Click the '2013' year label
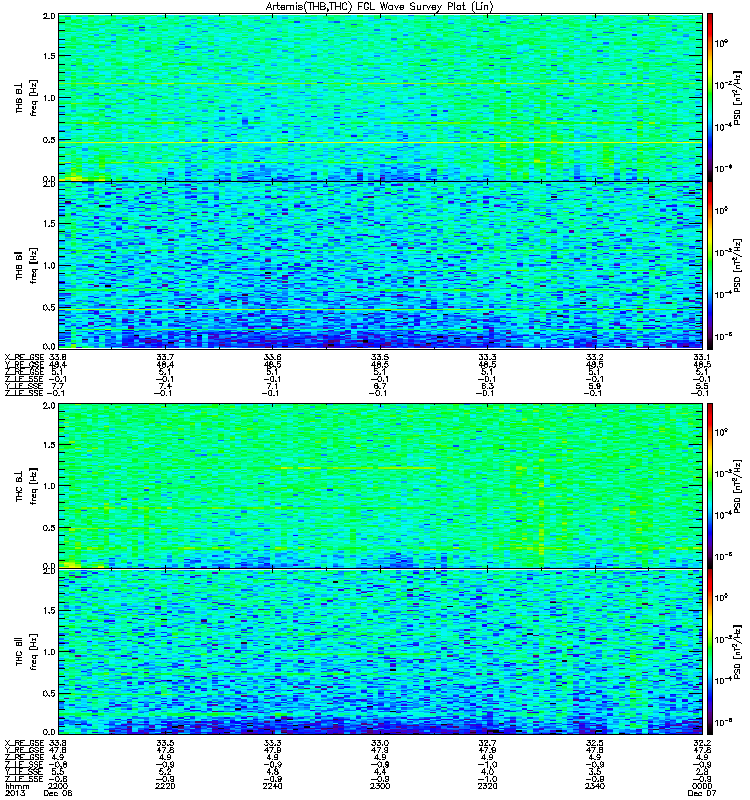The height and width of the screenshot is (800, 750). point(14,793)
